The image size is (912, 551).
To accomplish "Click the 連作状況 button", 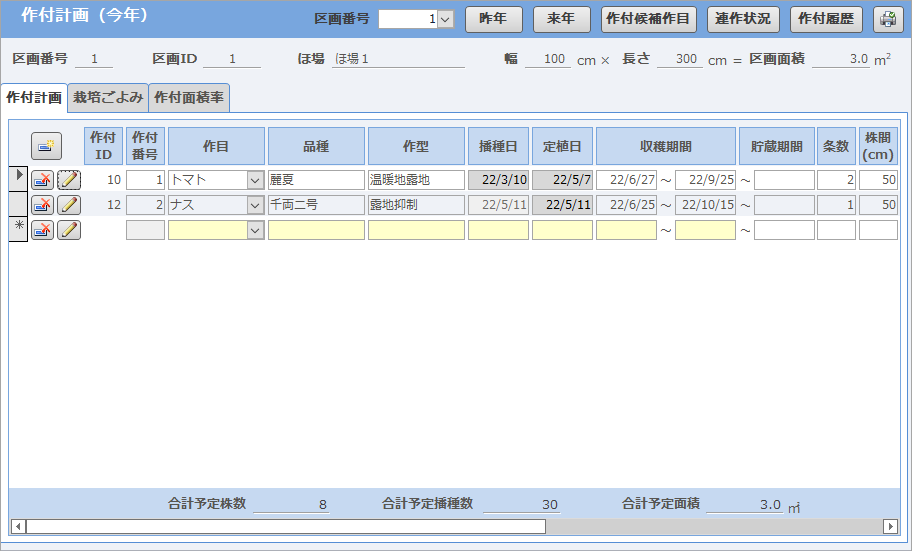I will pos(744,19).
